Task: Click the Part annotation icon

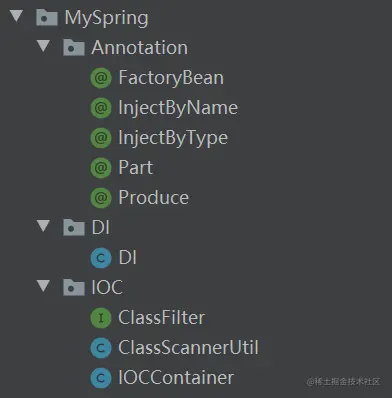Action: click(x=101, y=168)
